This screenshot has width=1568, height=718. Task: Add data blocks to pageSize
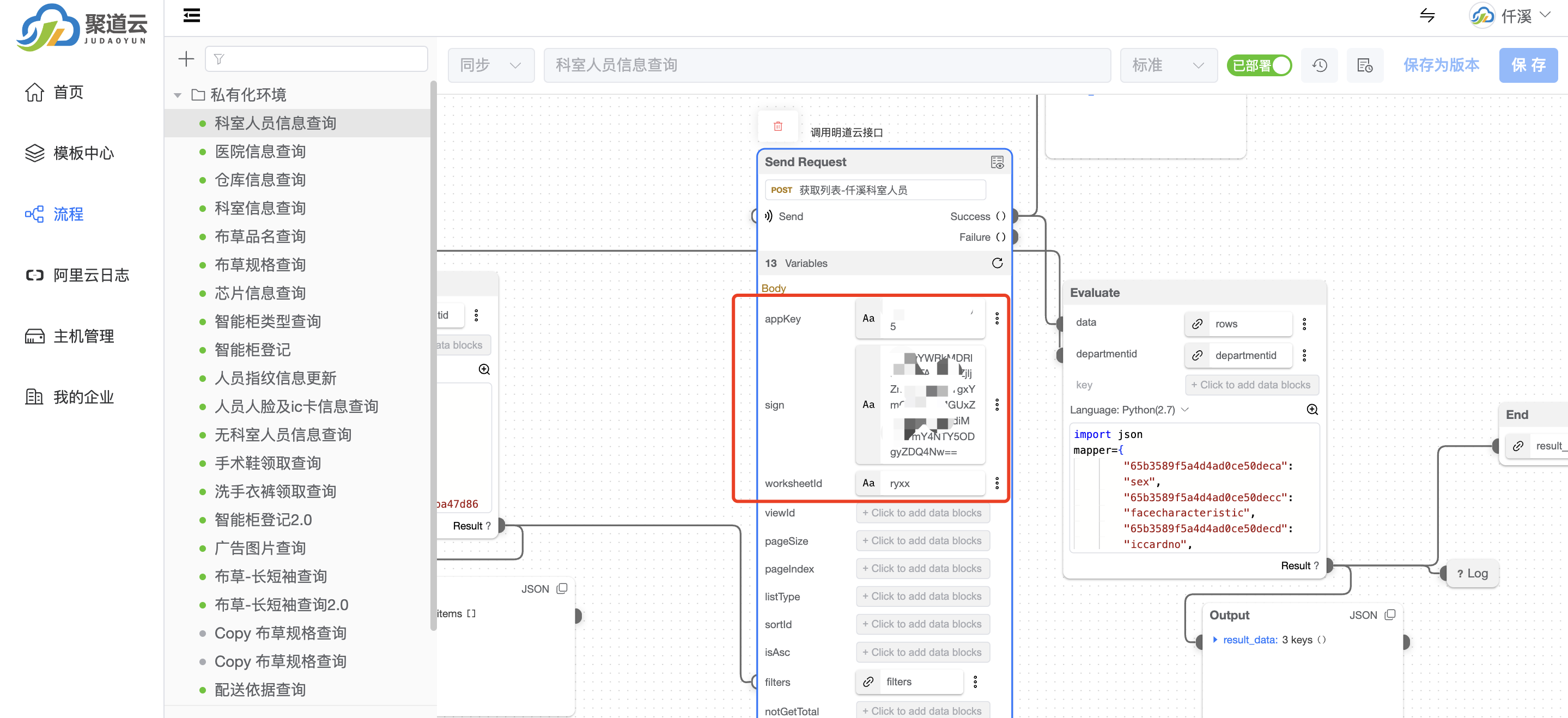[x=922, y=541]
